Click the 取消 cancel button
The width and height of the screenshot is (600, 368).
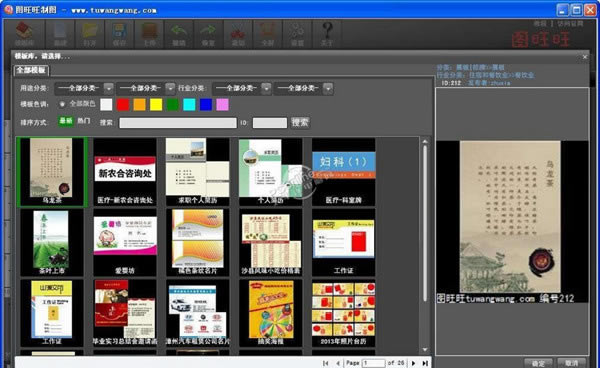coord(571,363)
